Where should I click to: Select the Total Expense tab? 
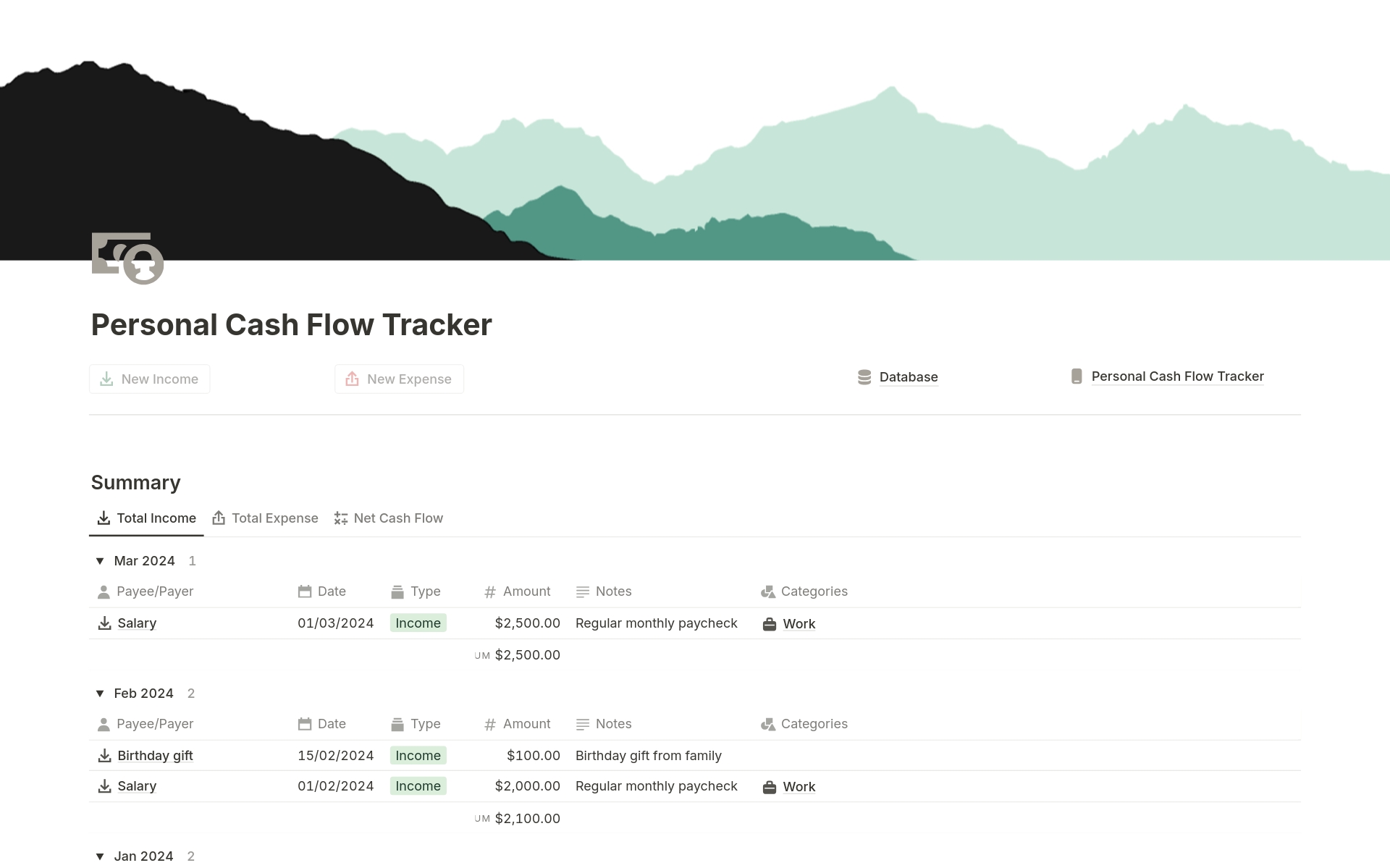click(x=265, y=518)
